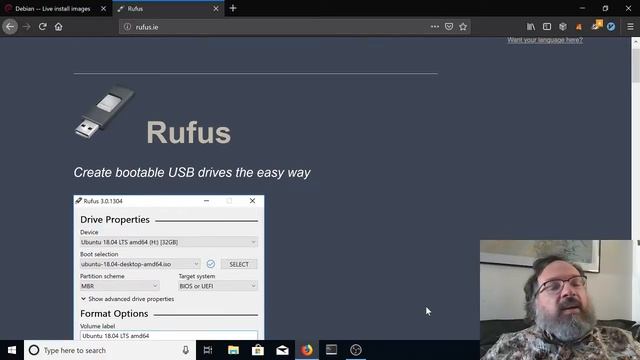Image resolution: width=640 pixels, height=360 pixels.
Task: Open the Firefox home page icon
Action: pos(58,27)
